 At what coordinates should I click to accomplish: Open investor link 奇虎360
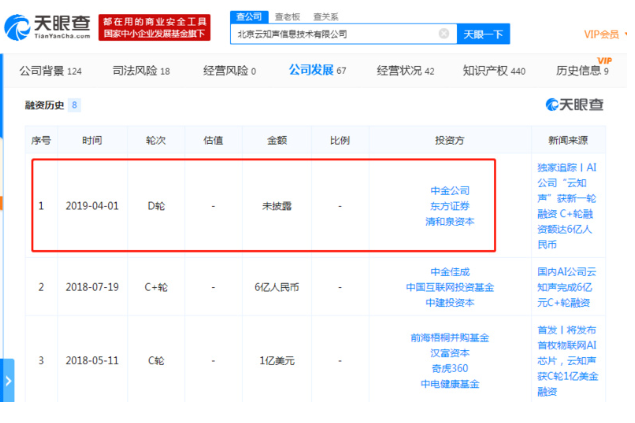449,368
